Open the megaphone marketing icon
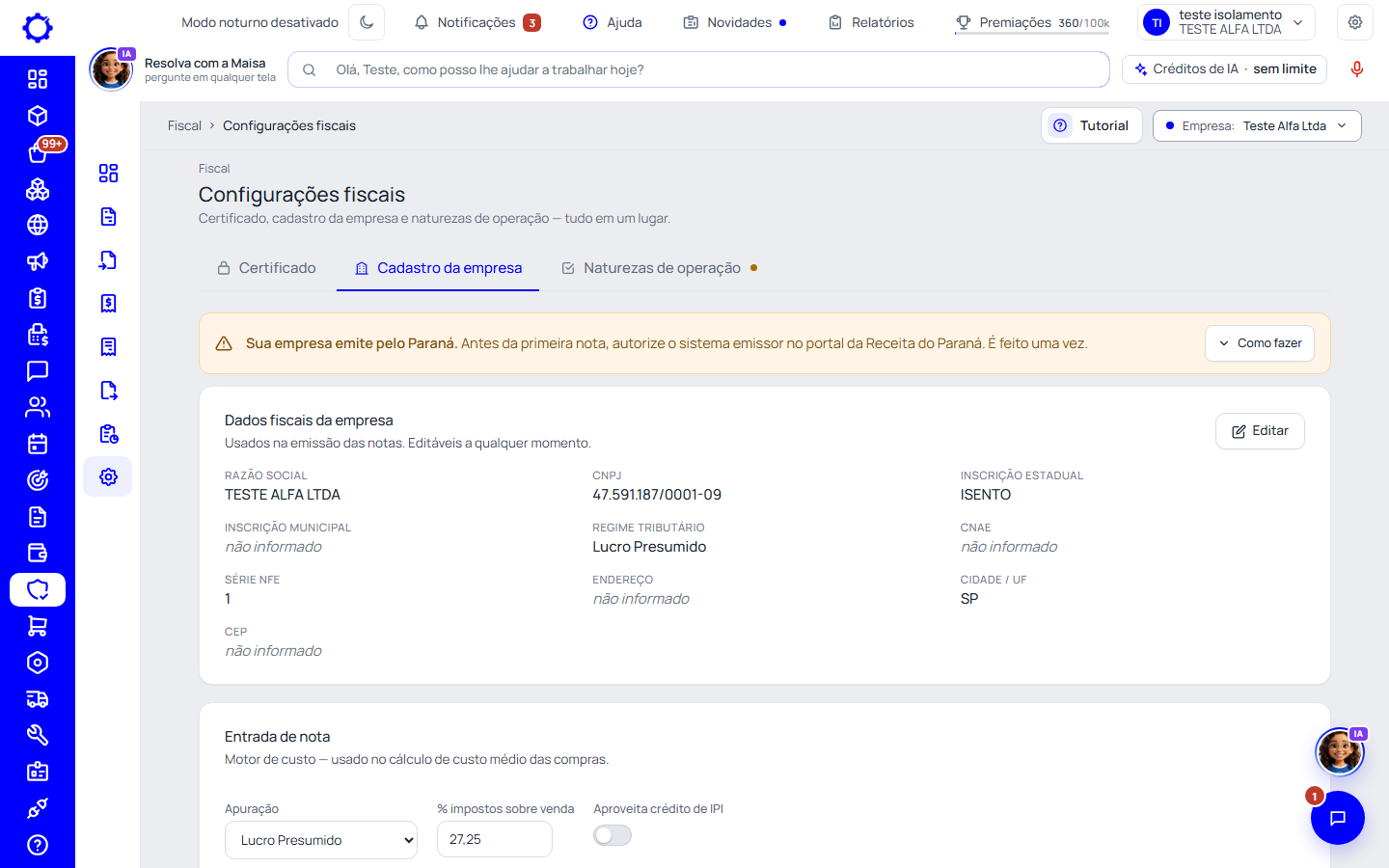This screenshot has height=868, width=1389. pyautogui.click(x=38, y=261)
